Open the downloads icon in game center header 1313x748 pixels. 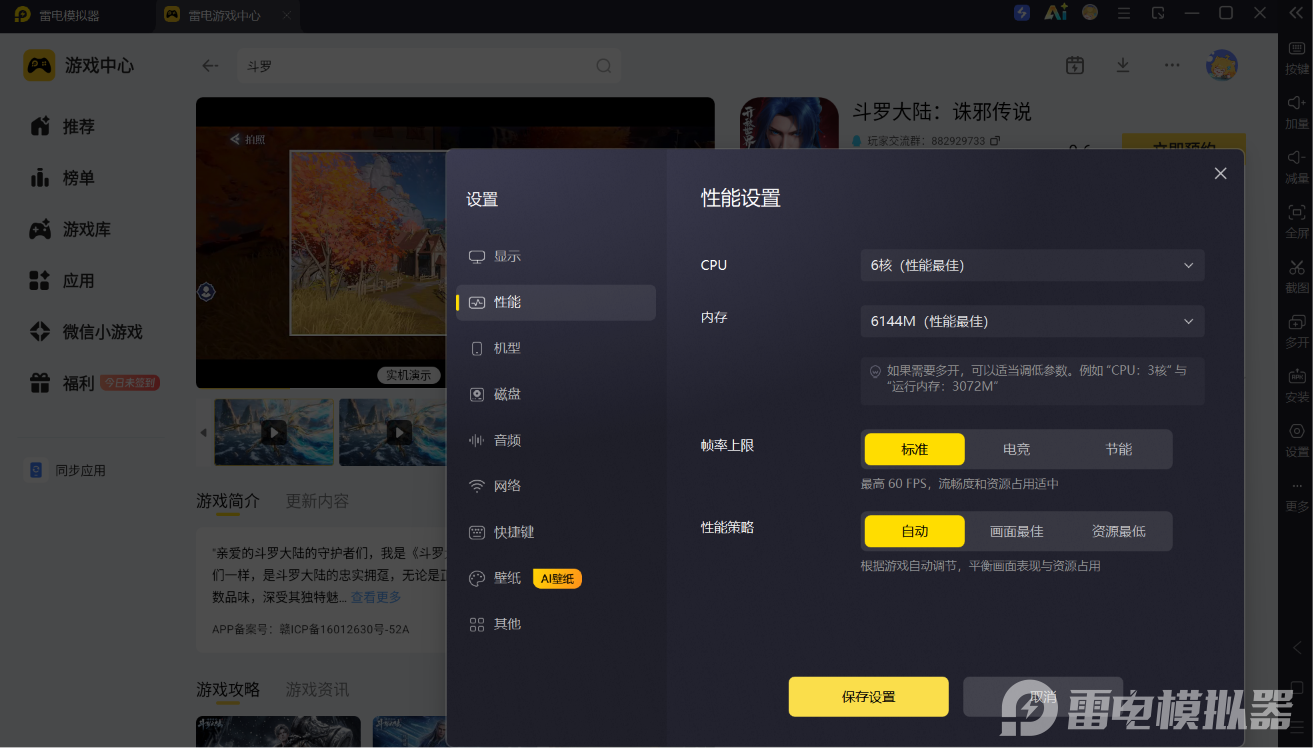[x=1123, y=65]
